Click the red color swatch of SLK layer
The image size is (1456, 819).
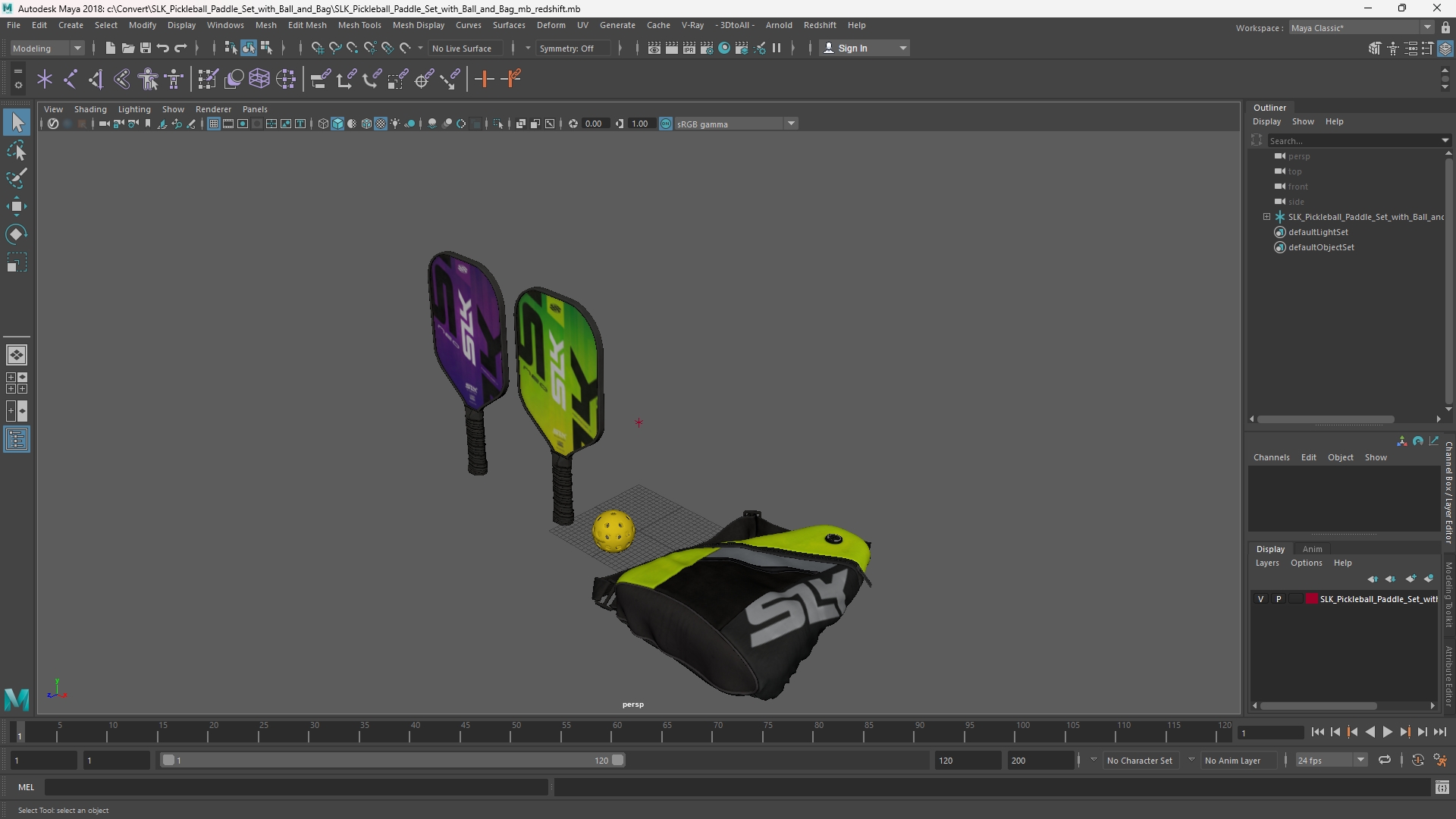click(x=1311, y=599)
